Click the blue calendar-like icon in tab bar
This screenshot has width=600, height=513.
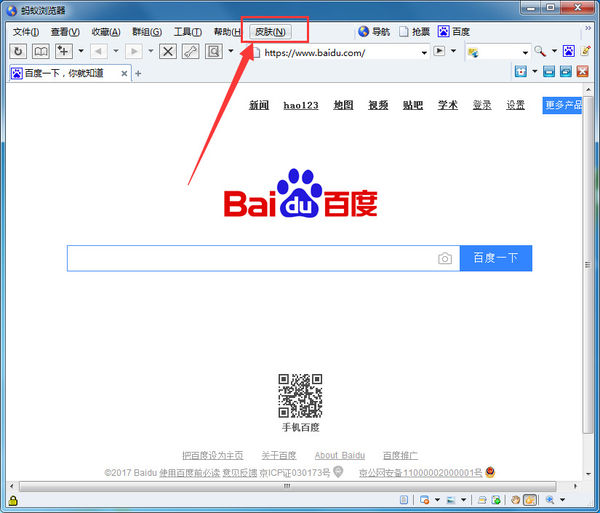[x=520, y=71]
